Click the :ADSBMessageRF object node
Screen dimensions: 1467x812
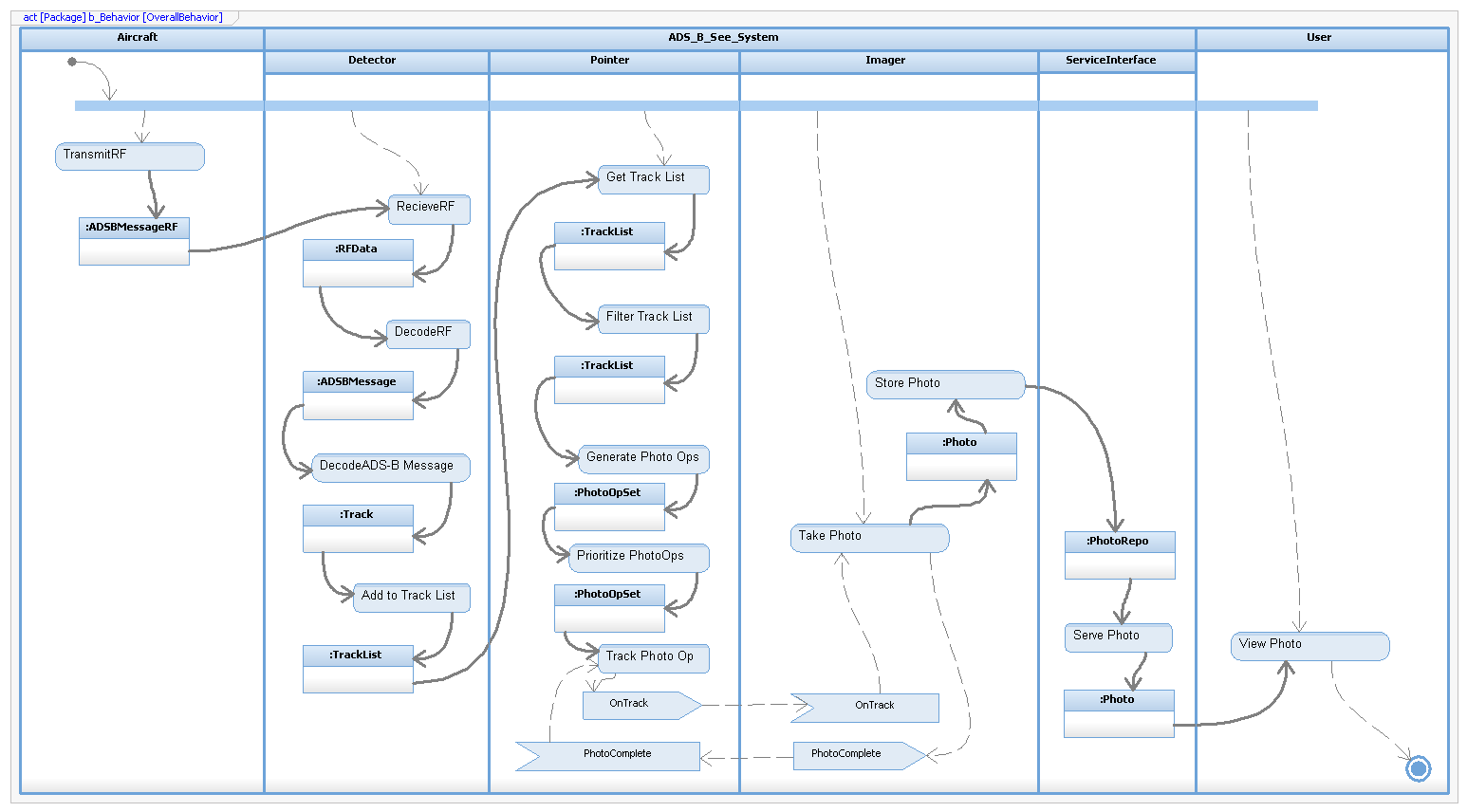pyautogui.click(x=134, y=241)
